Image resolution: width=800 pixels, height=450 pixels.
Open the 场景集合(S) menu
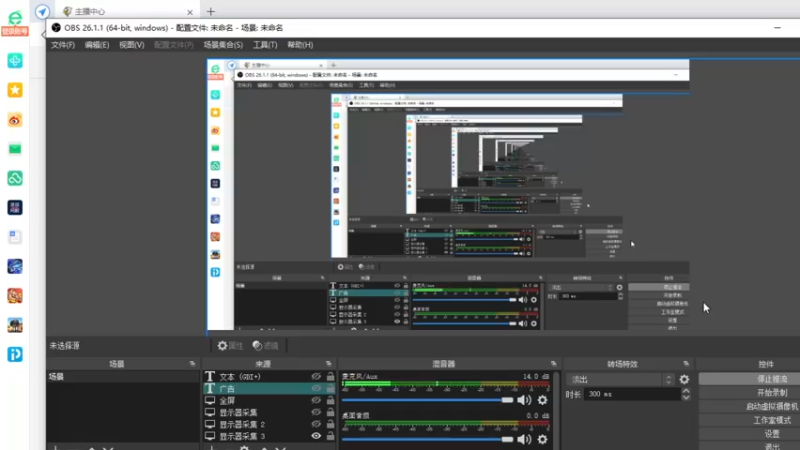[x=223, y=45]
